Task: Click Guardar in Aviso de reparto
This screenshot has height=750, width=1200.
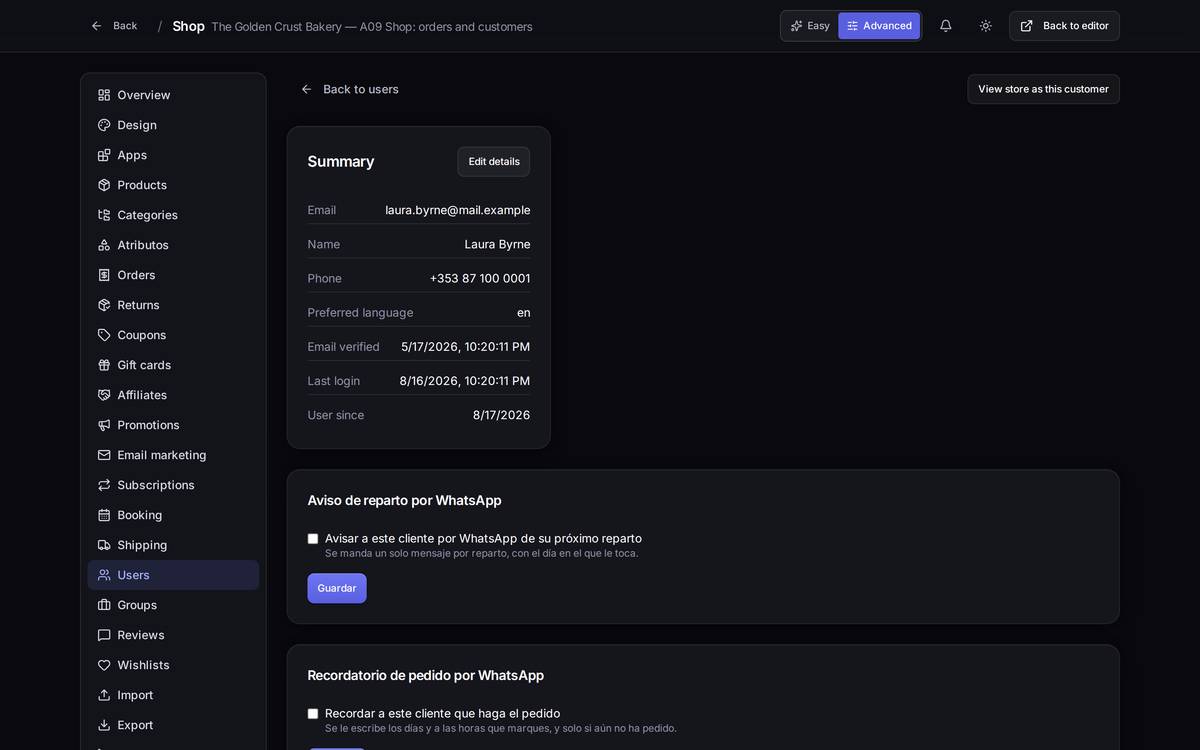Action: [x=337, y=588]
